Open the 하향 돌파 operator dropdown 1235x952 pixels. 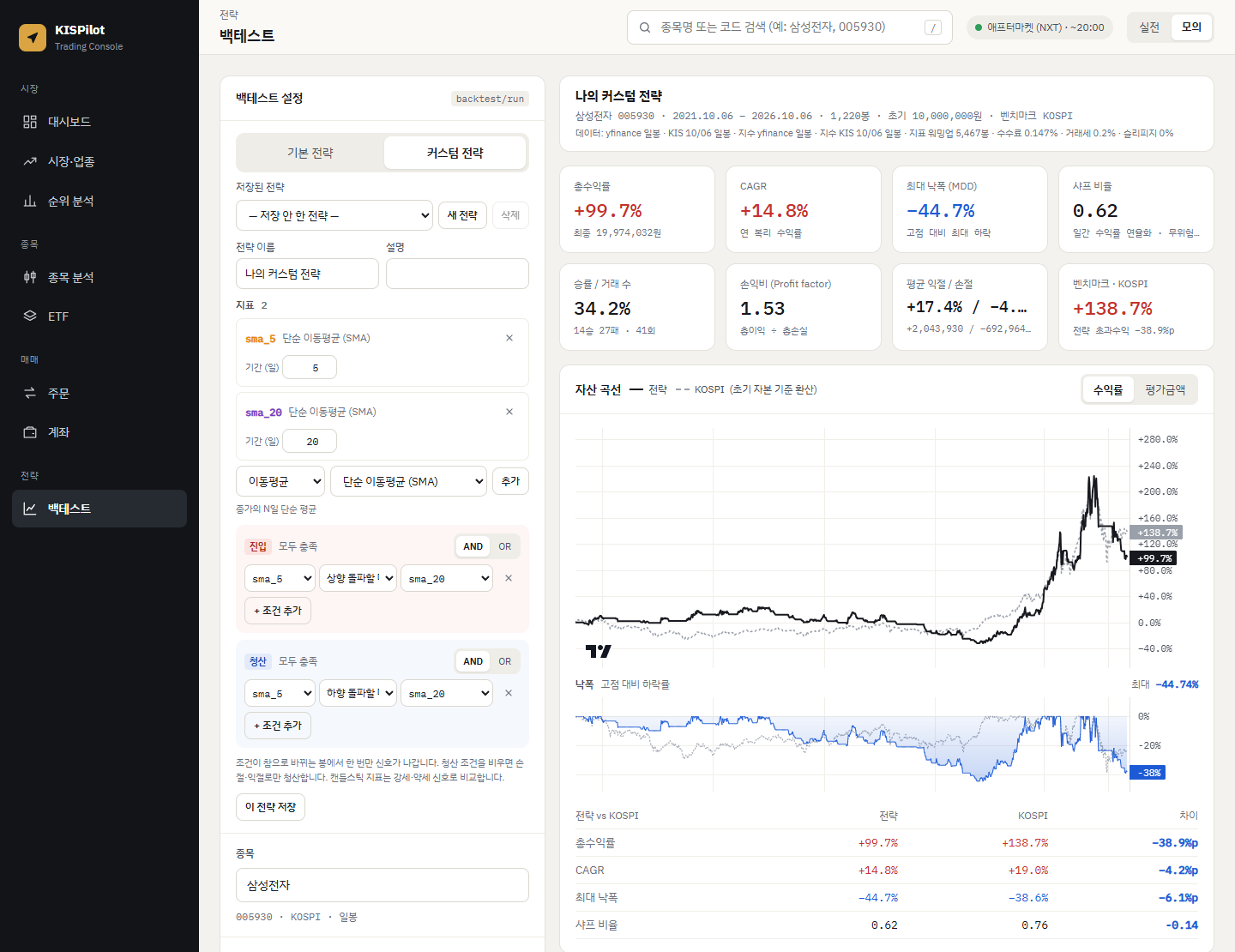click(x=358, y=693)
